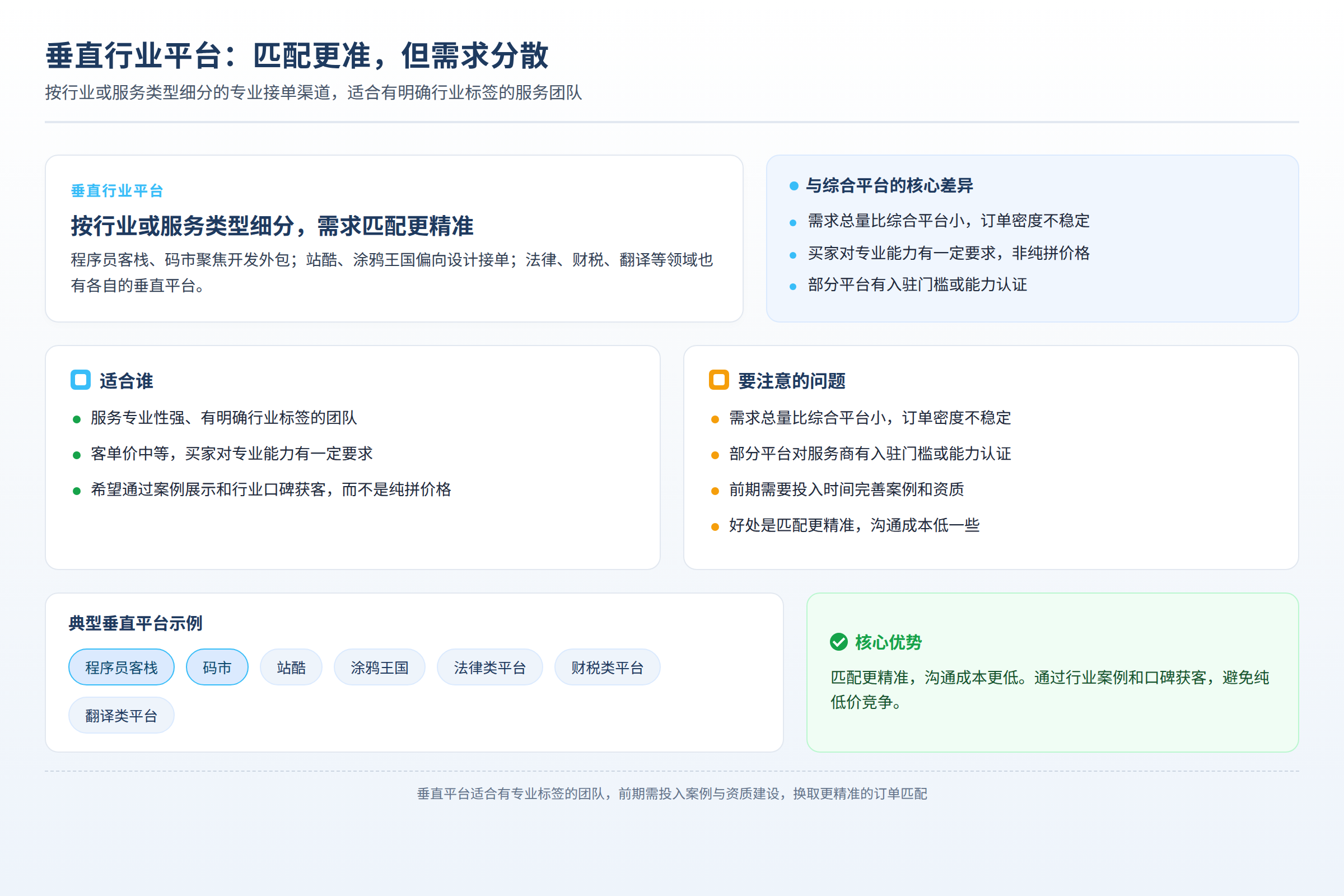Click the 典型垂直平台示例 heading
This screenshot has height=896, width=1344.
(136, 623)
